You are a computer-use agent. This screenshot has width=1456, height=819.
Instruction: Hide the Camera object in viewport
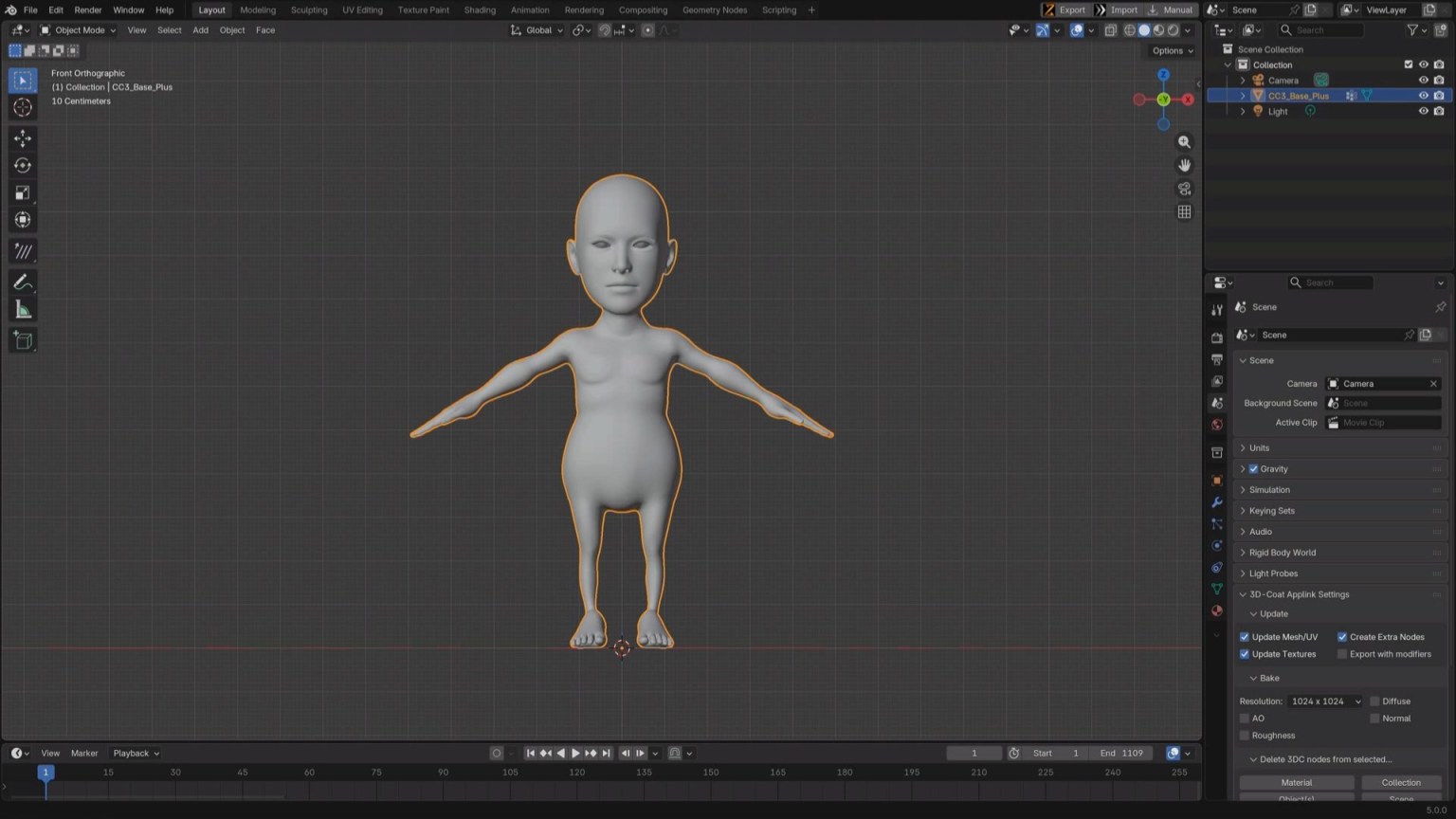[1423, 81]
